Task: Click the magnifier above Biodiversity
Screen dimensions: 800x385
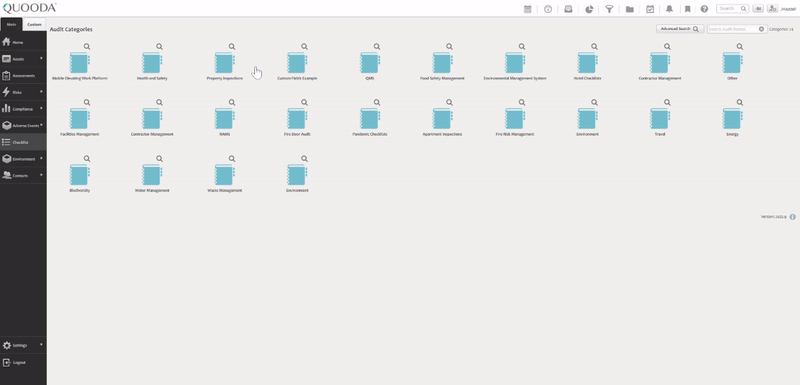Action: click(87, 159)
